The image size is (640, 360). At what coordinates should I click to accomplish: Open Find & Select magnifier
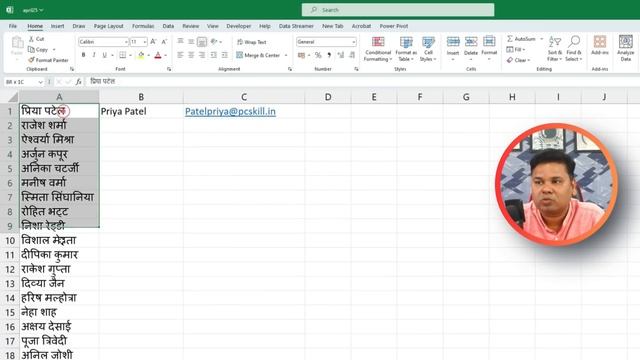573,49
